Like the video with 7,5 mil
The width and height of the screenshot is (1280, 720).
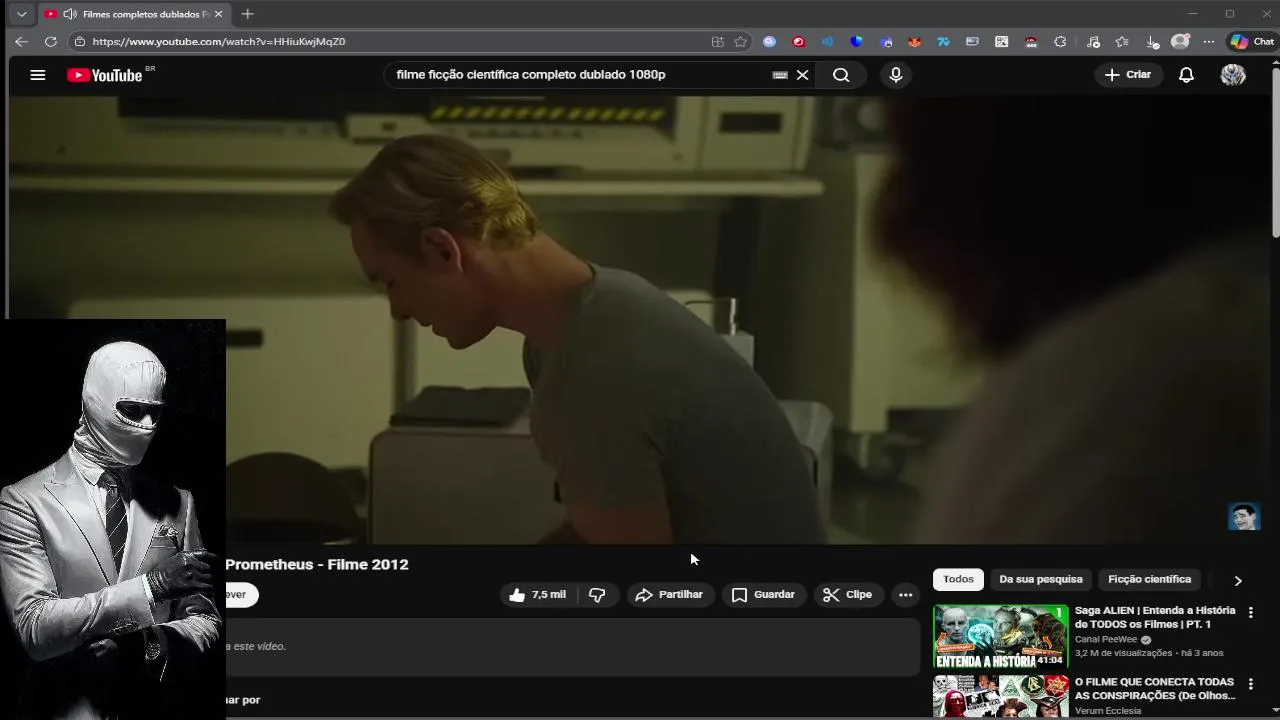[x=537, y=595]
